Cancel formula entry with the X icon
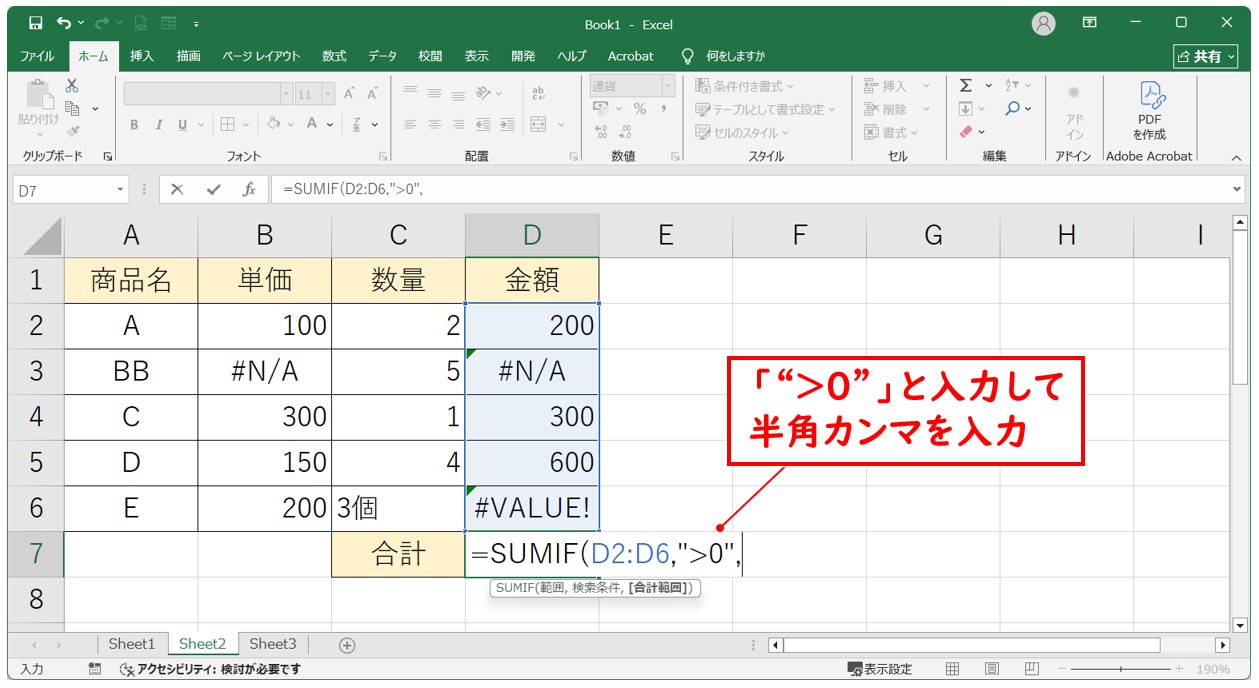 click(177, 189)
